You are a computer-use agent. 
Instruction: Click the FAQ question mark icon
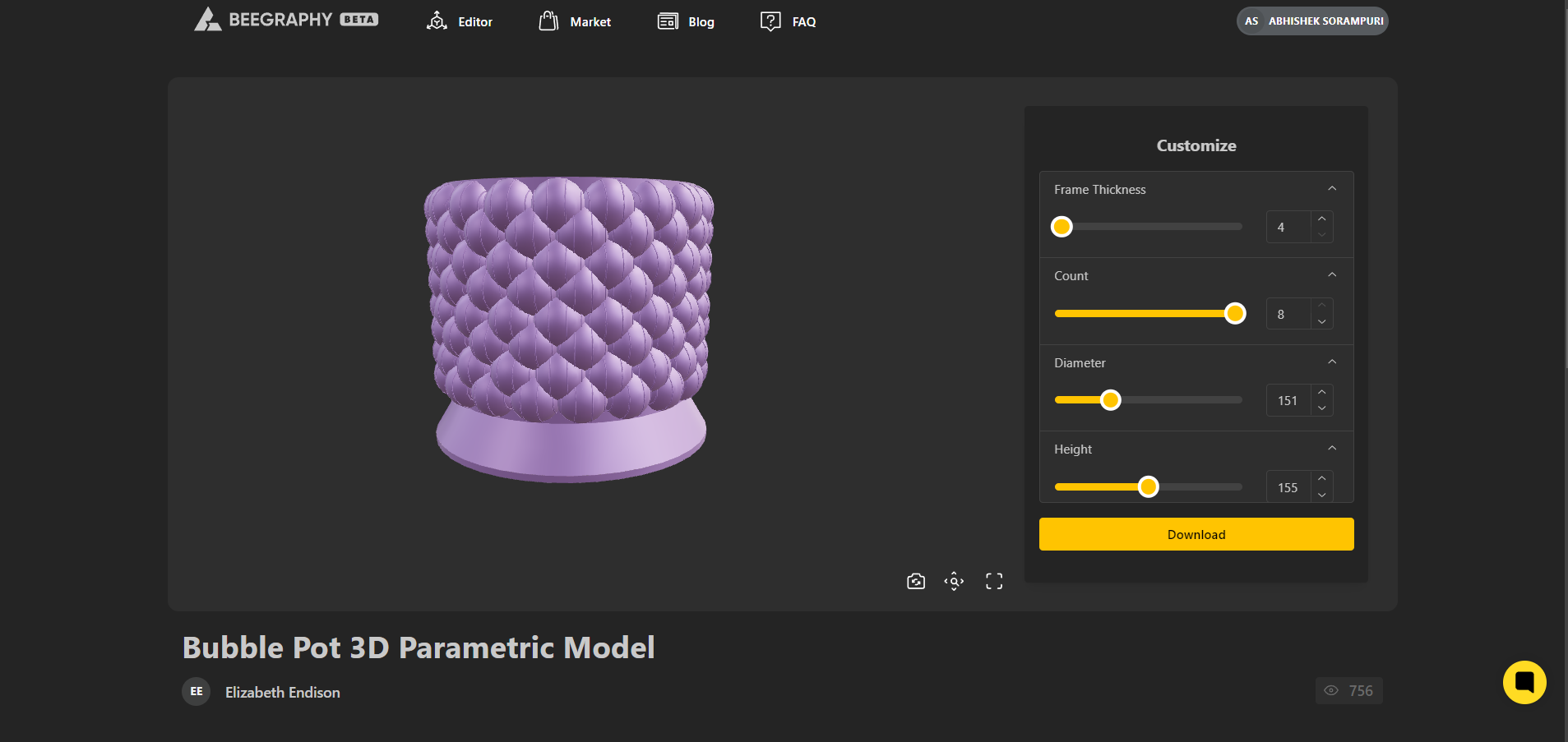point(770,21)
